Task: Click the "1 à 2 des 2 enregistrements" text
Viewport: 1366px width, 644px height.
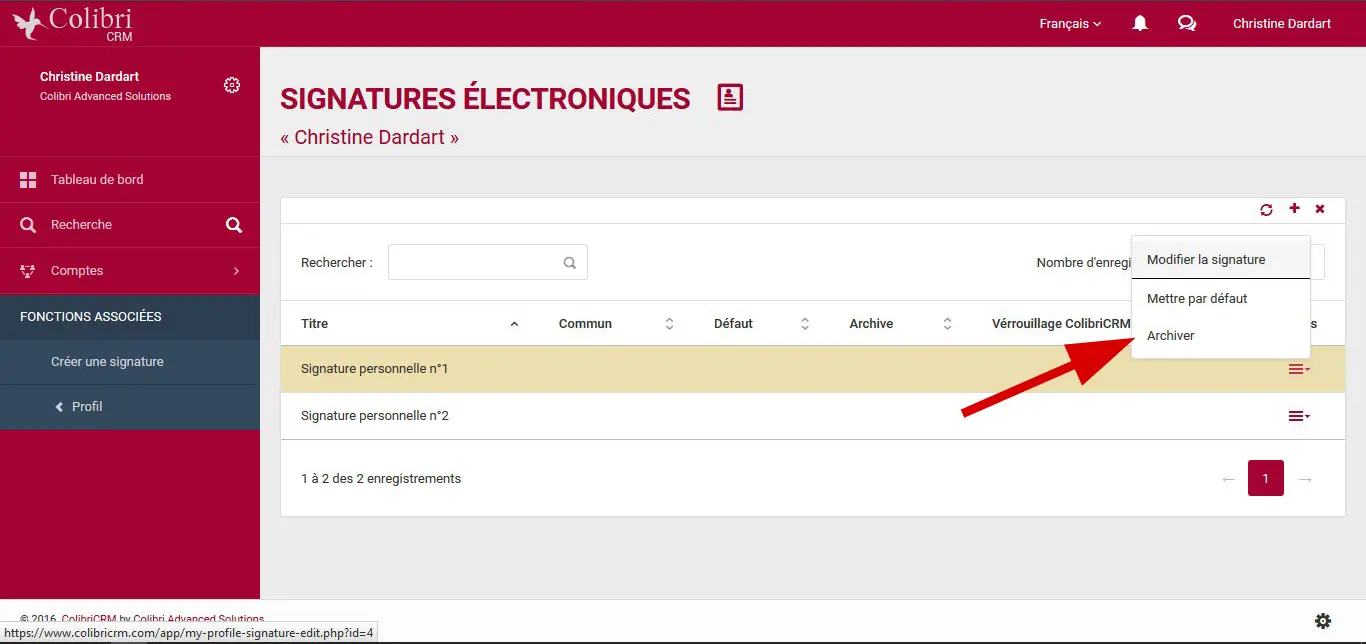Action: [x=381, y=479]
